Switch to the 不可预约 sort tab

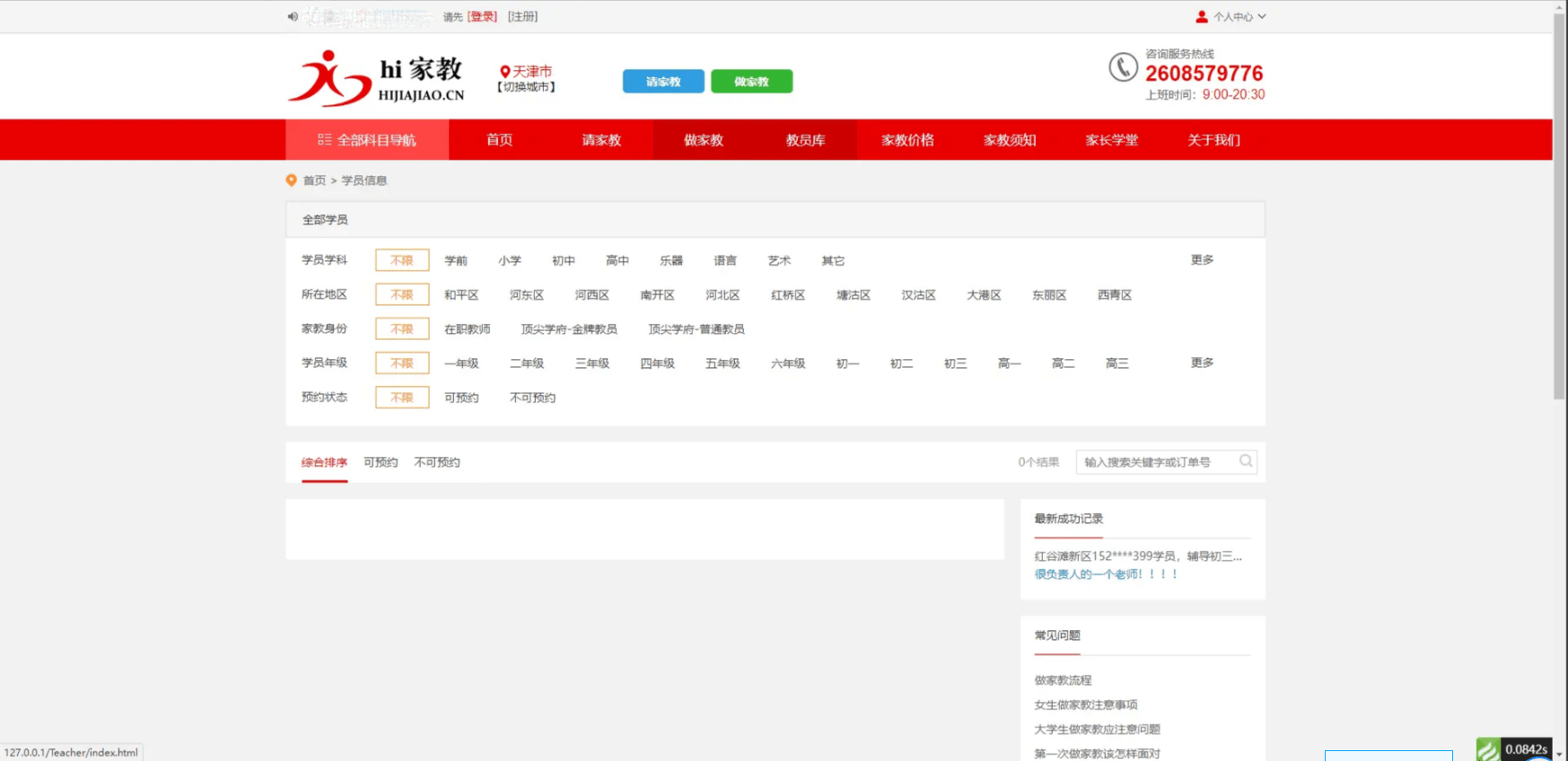pyautogui.click(x=437, y=462)
